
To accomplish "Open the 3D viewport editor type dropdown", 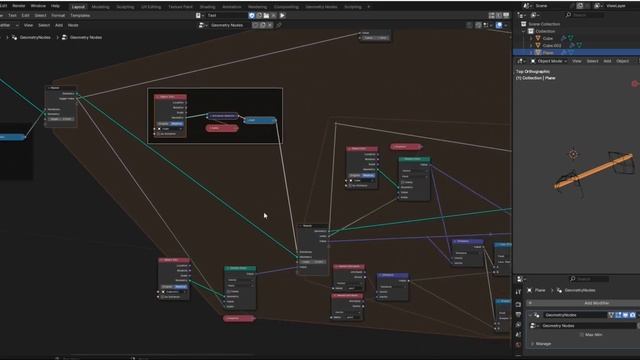I will (521, 61).
